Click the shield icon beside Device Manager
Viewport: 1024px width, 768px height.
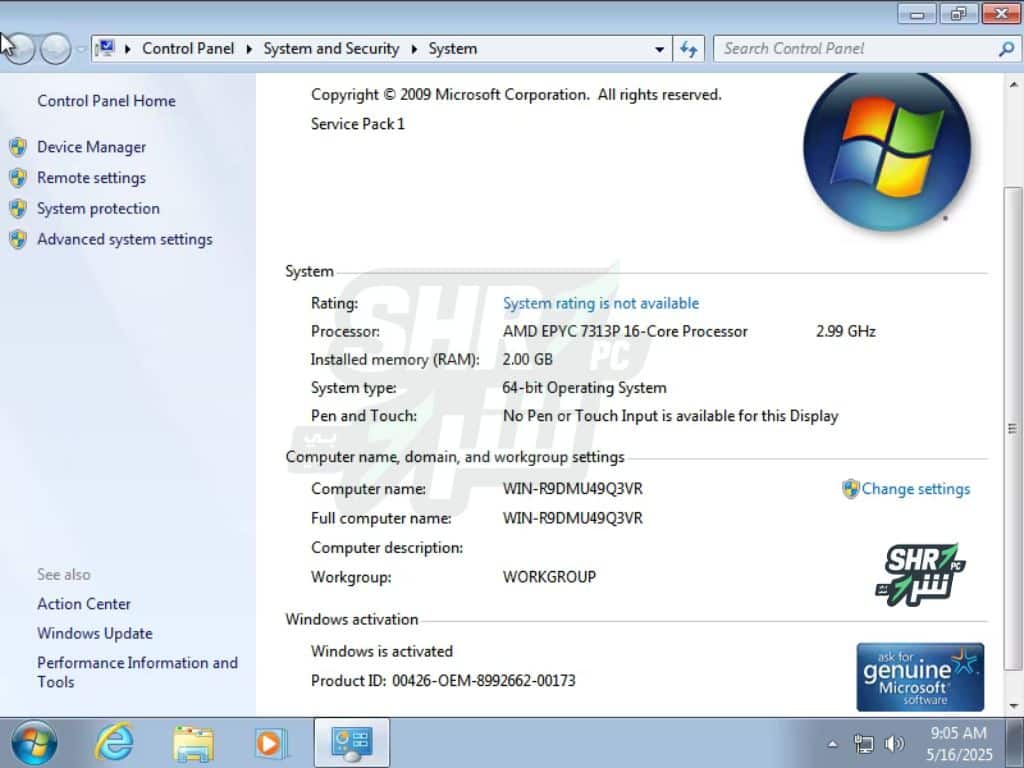pyautogui.click(x=18, y=147)
